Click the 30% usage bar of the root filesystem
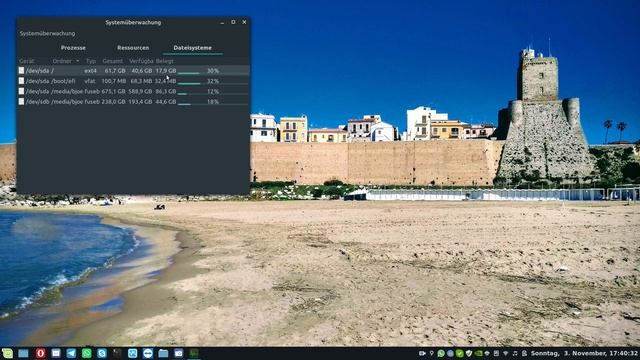Viewport: 640px width, 360px height. point(213,71)
